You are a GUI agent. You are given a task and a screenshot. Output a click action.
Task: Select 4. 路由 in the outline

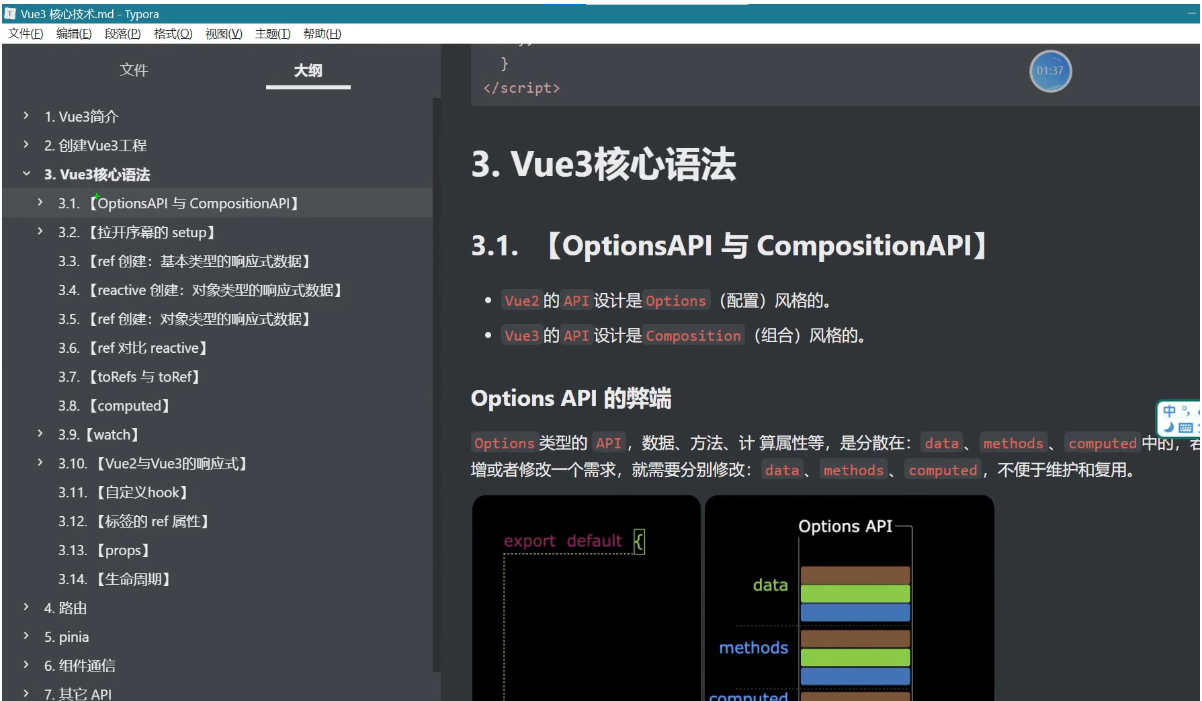coord(65,609)
